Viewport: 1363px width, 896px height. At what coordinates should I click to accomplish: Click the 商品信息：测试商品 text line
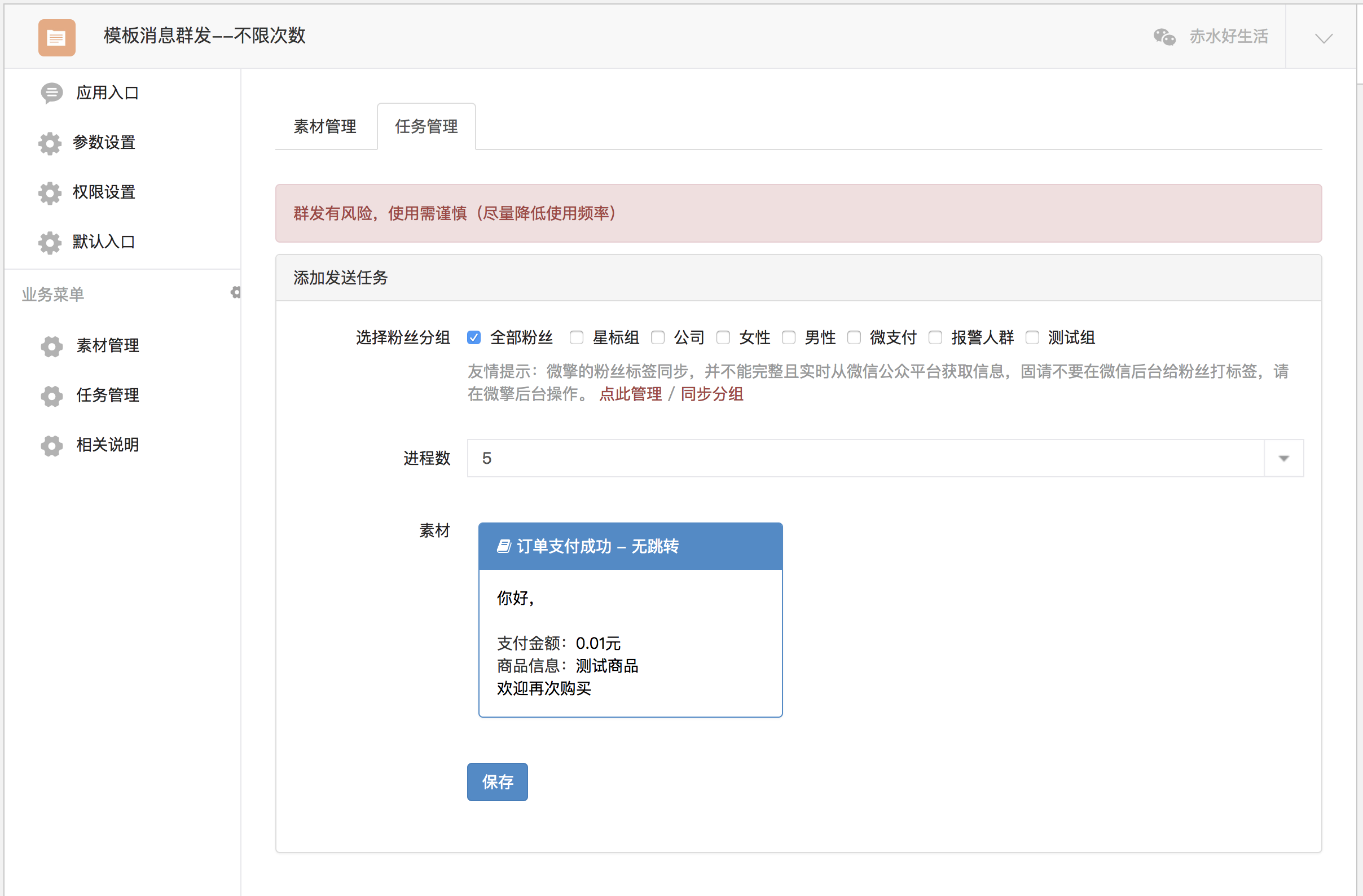(567, 666)
